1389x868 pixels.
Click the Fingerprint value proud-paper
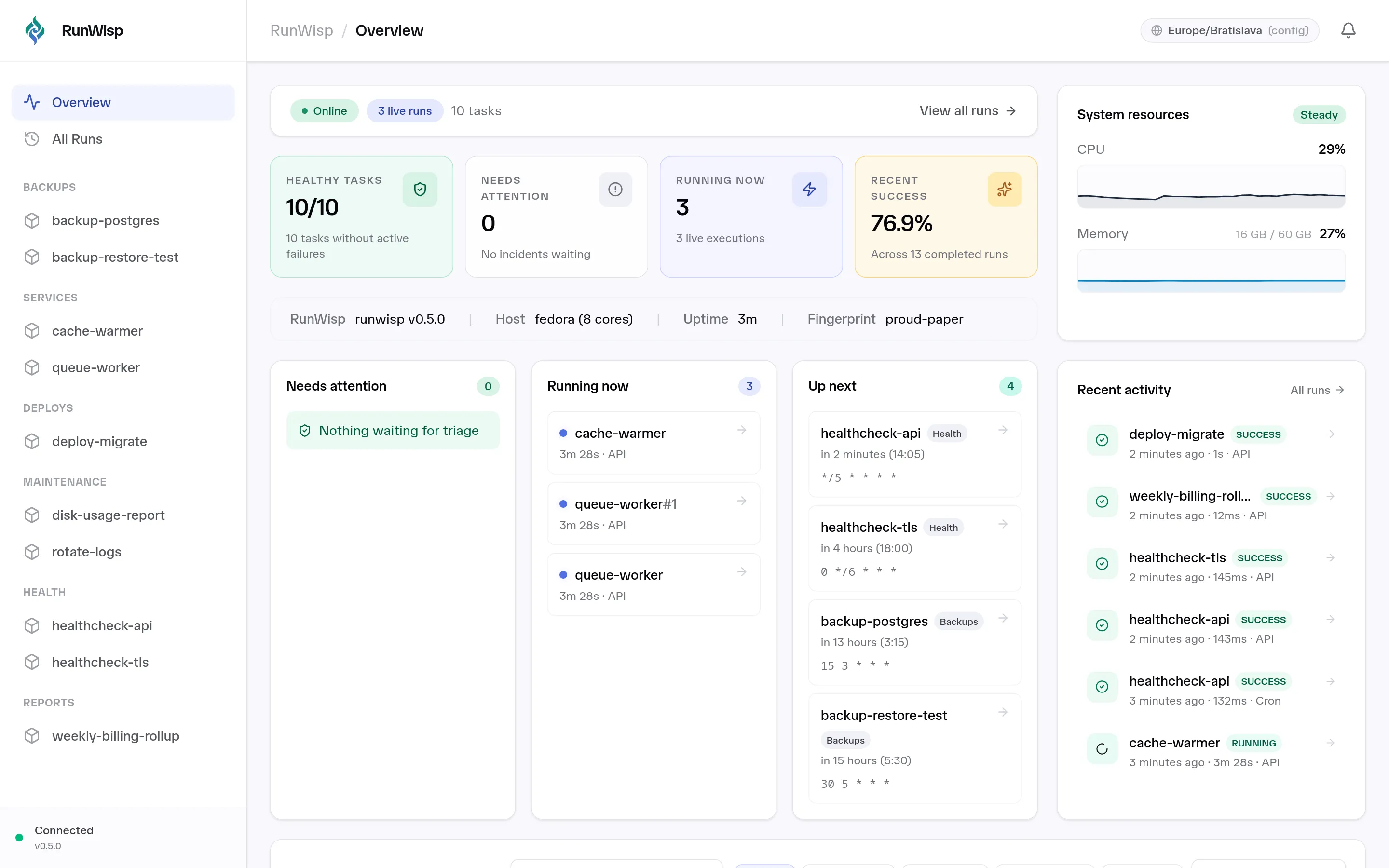click(924, 319)
